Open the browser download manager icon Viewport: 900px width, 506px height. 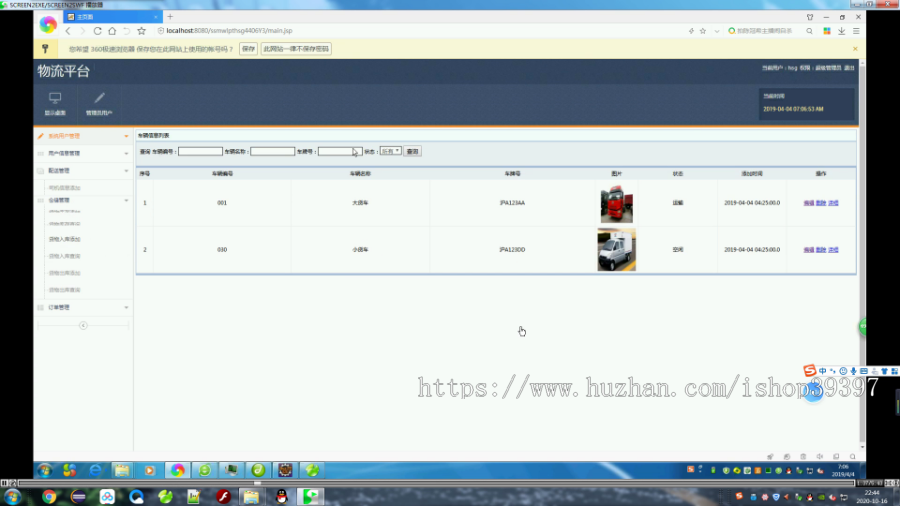[841, 31]
